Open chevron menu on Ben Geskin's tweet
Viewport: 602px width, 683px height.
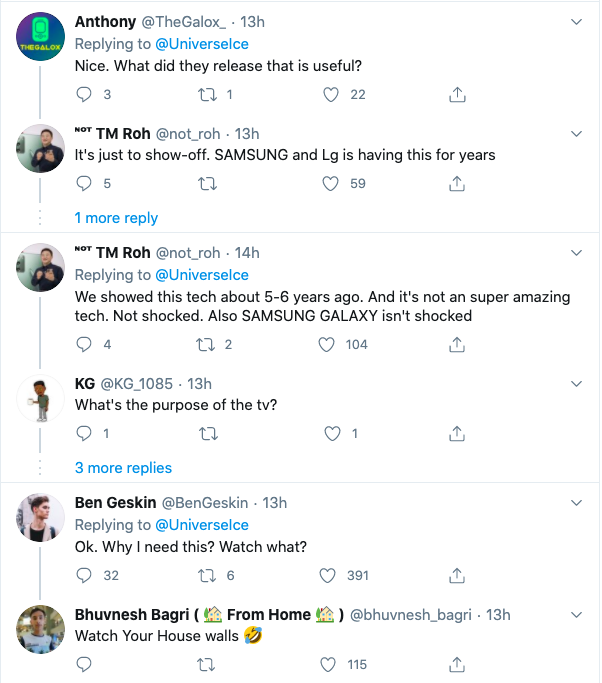click(576, 501)
